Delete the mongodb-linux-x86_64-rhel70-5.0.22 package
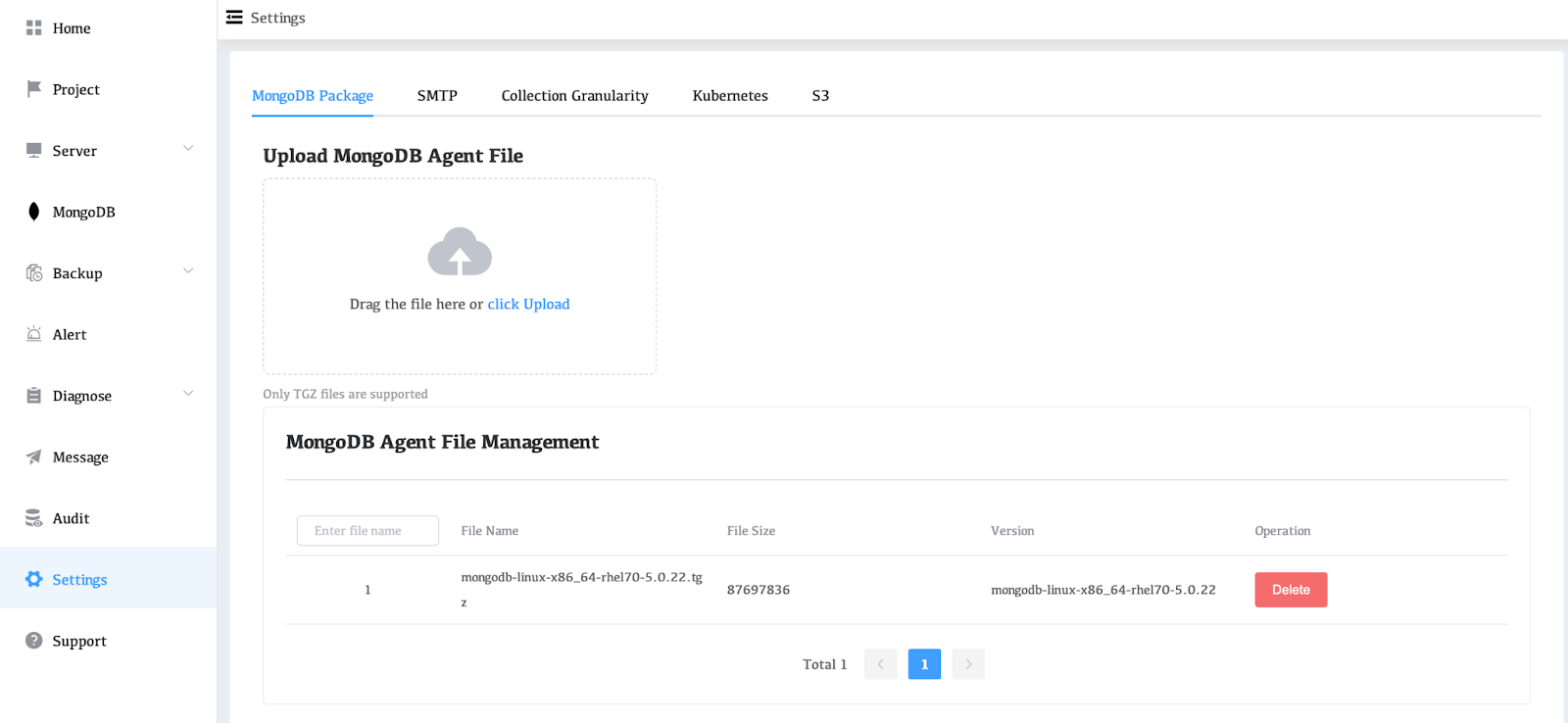The height and width of the screenshot is (723, 1568). 1290,590
